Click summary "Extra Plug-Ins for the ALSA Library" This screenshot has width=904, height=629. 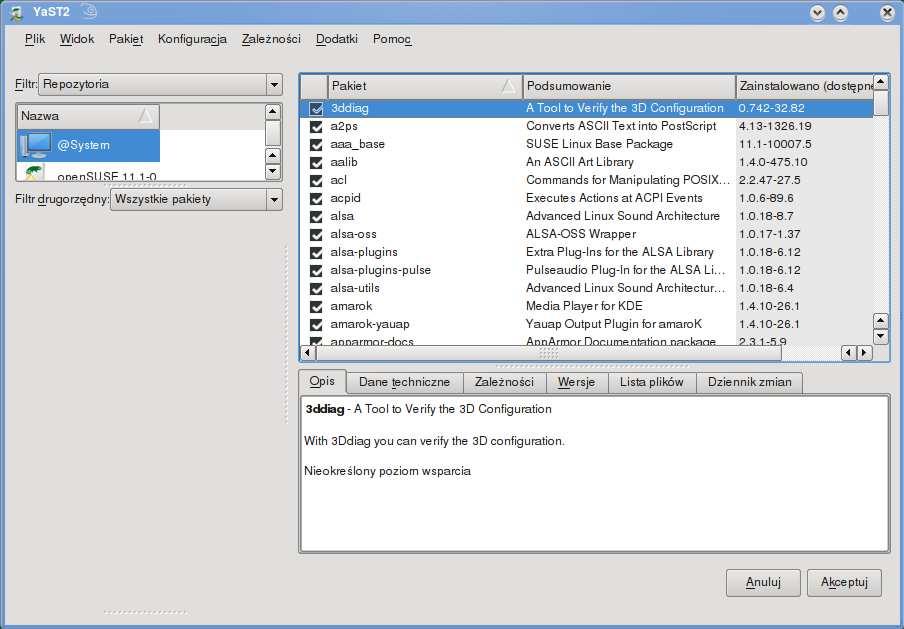click(x=620, y=253)
